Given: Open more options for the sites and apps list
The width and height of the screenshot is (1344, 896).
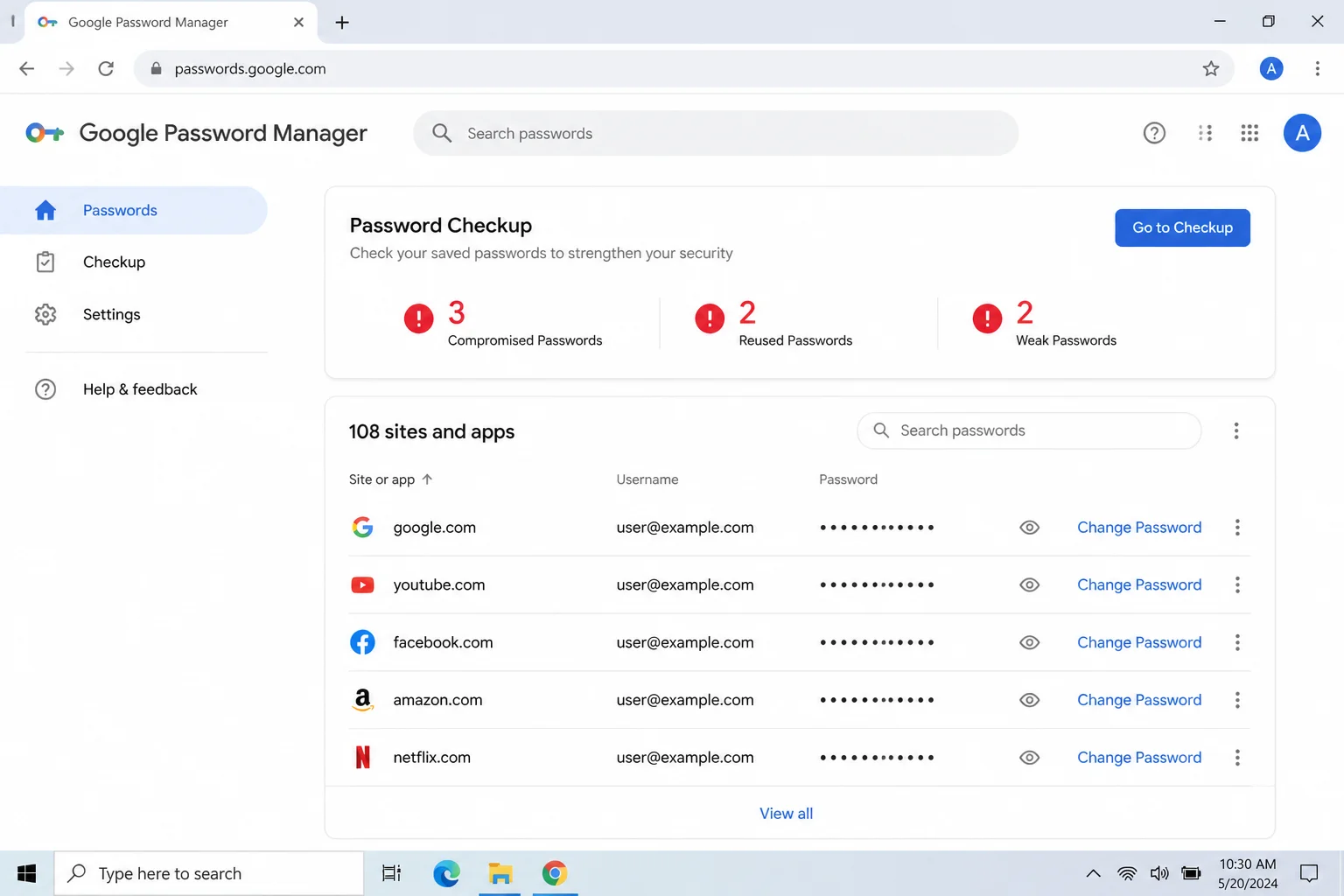Looking at the screenshot, I should pos(1235,430).
